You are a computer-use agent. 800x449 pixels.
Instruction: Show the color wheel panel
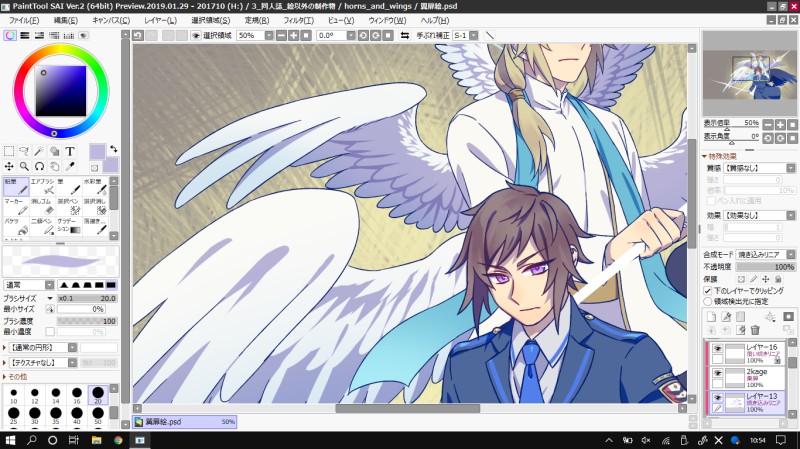10,35
